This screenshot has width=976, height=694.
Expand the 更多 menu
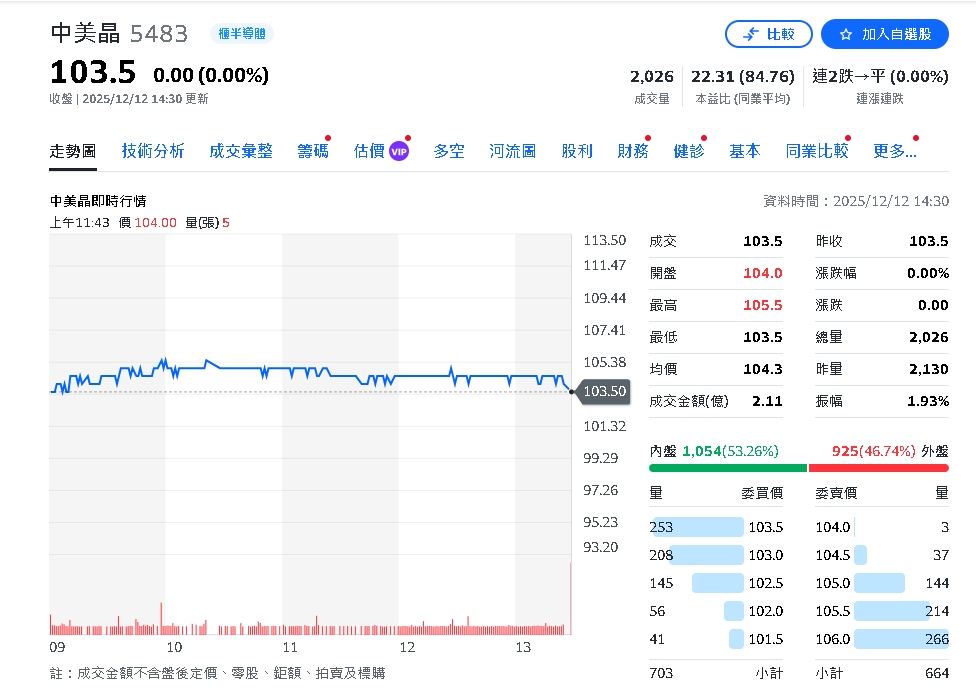(x=893, y=150)
